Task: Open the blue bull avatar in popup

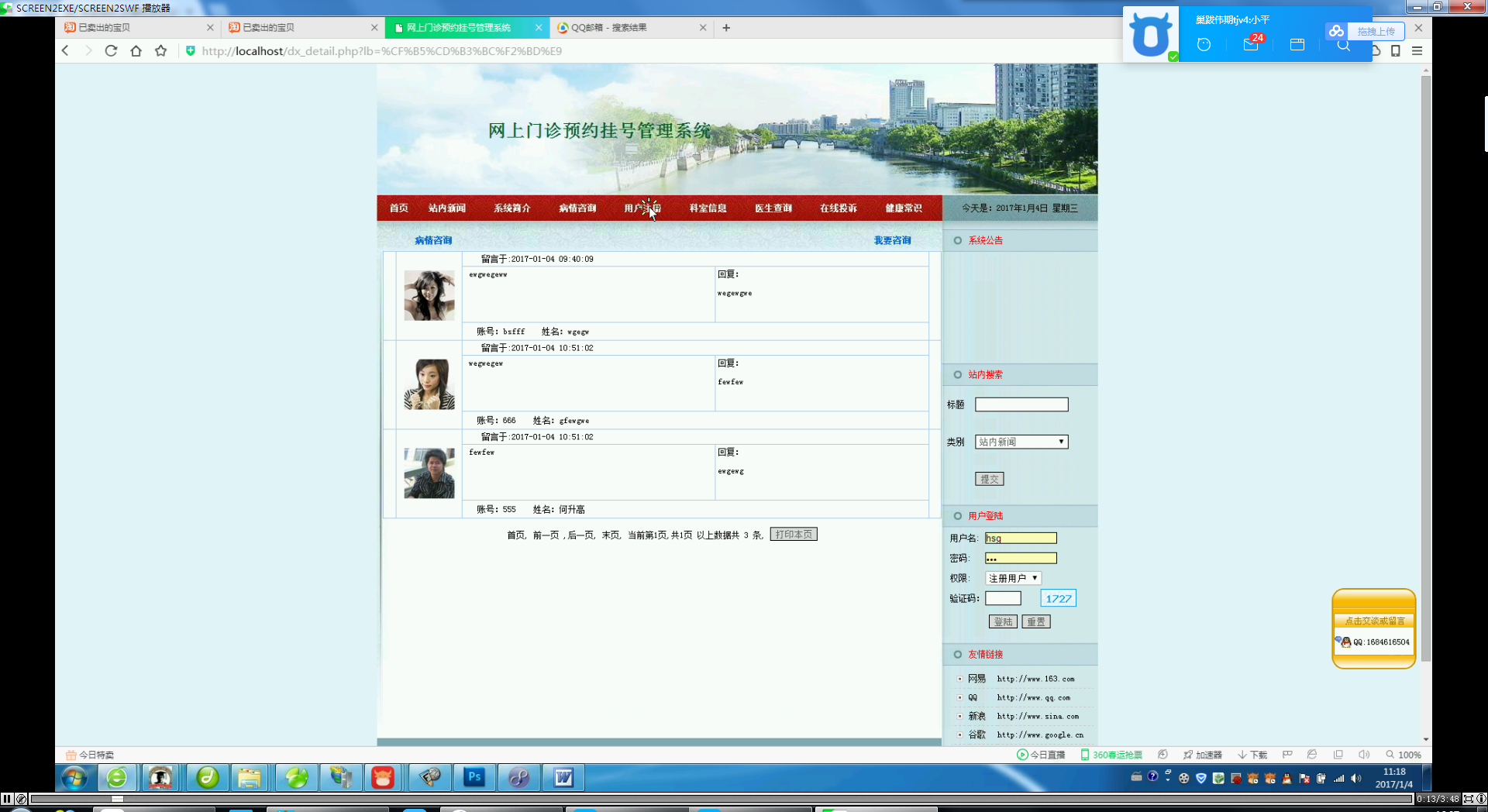Action: coord(1151,34)
